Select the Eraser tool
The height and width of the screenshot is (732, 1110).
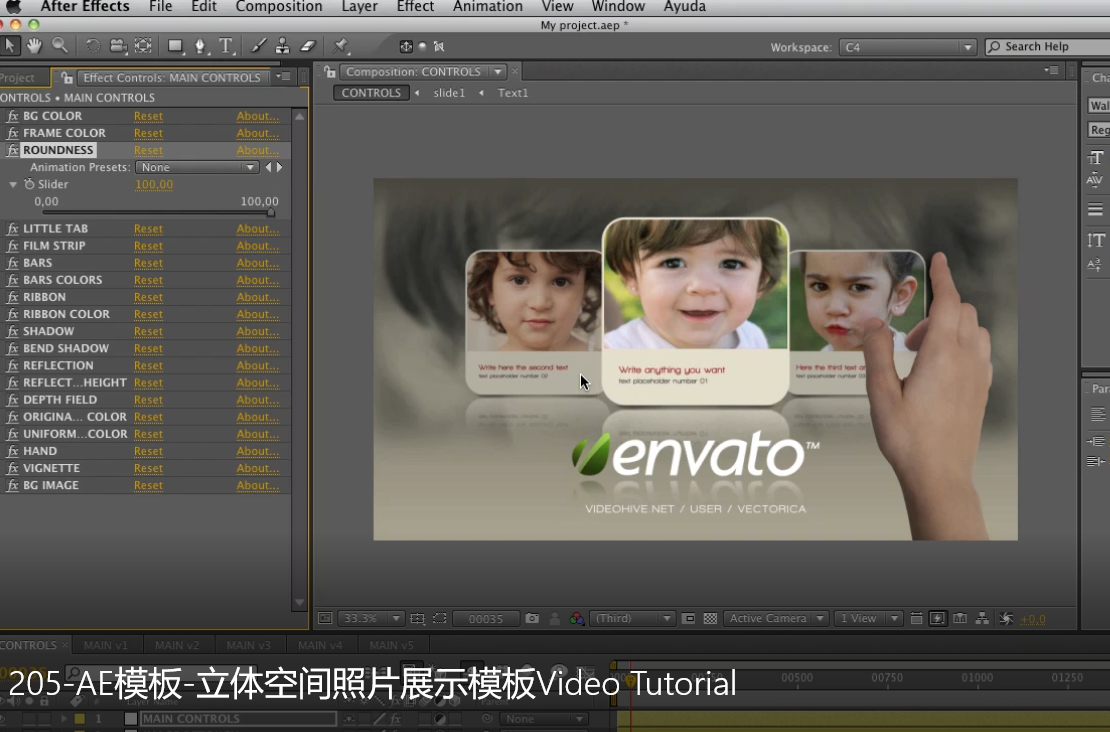[x=308, y=47]
